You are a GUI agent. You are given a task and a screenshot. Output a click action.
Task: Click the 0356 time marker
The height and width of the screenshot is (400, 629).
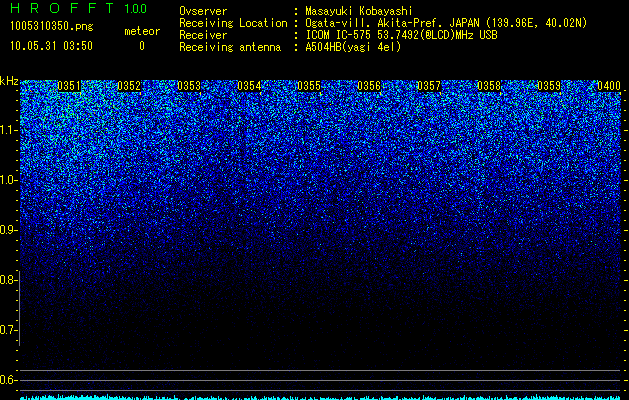[369, 86]
